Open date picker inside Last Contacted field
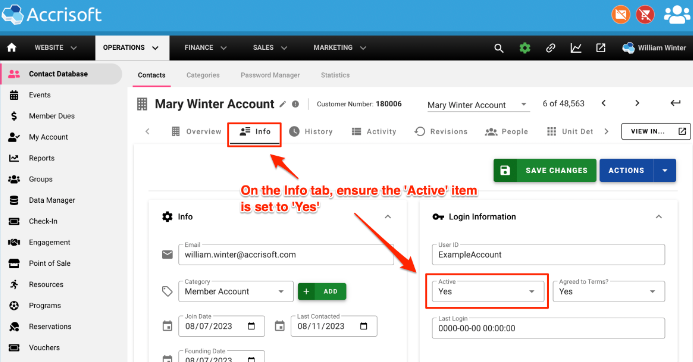This screenshot has width=693, height=362. [x=364, y=326]
